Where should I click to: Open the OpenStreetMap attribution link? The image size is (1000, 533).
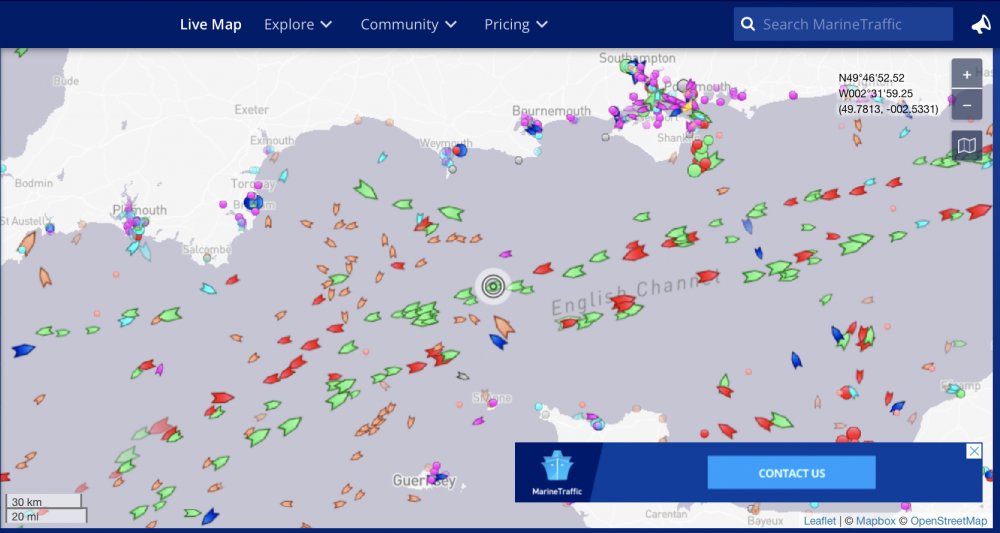[948, 521]
